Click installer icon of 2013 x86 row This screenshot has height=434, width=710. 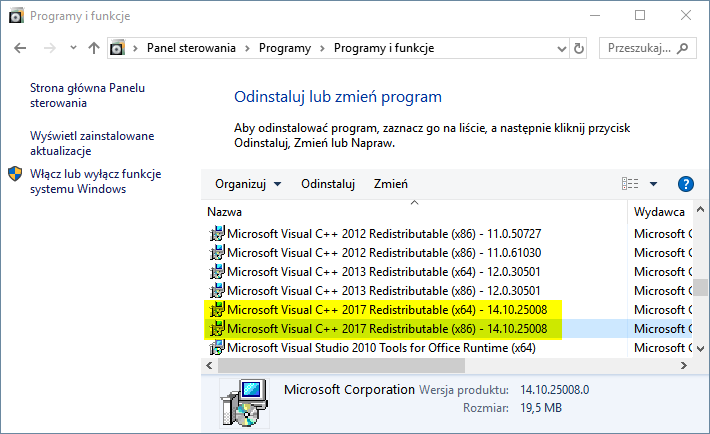point(217,290)
